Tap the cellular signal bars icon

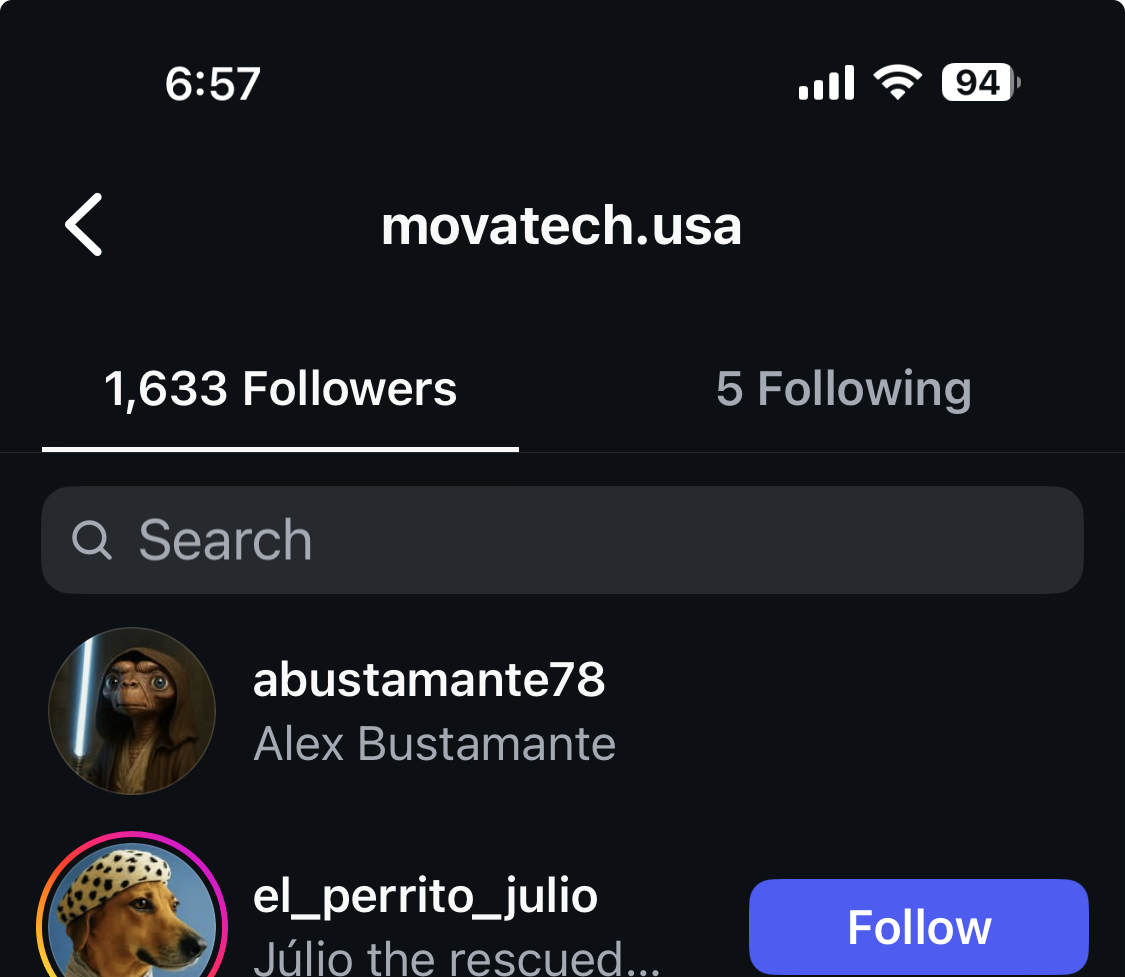826,83
